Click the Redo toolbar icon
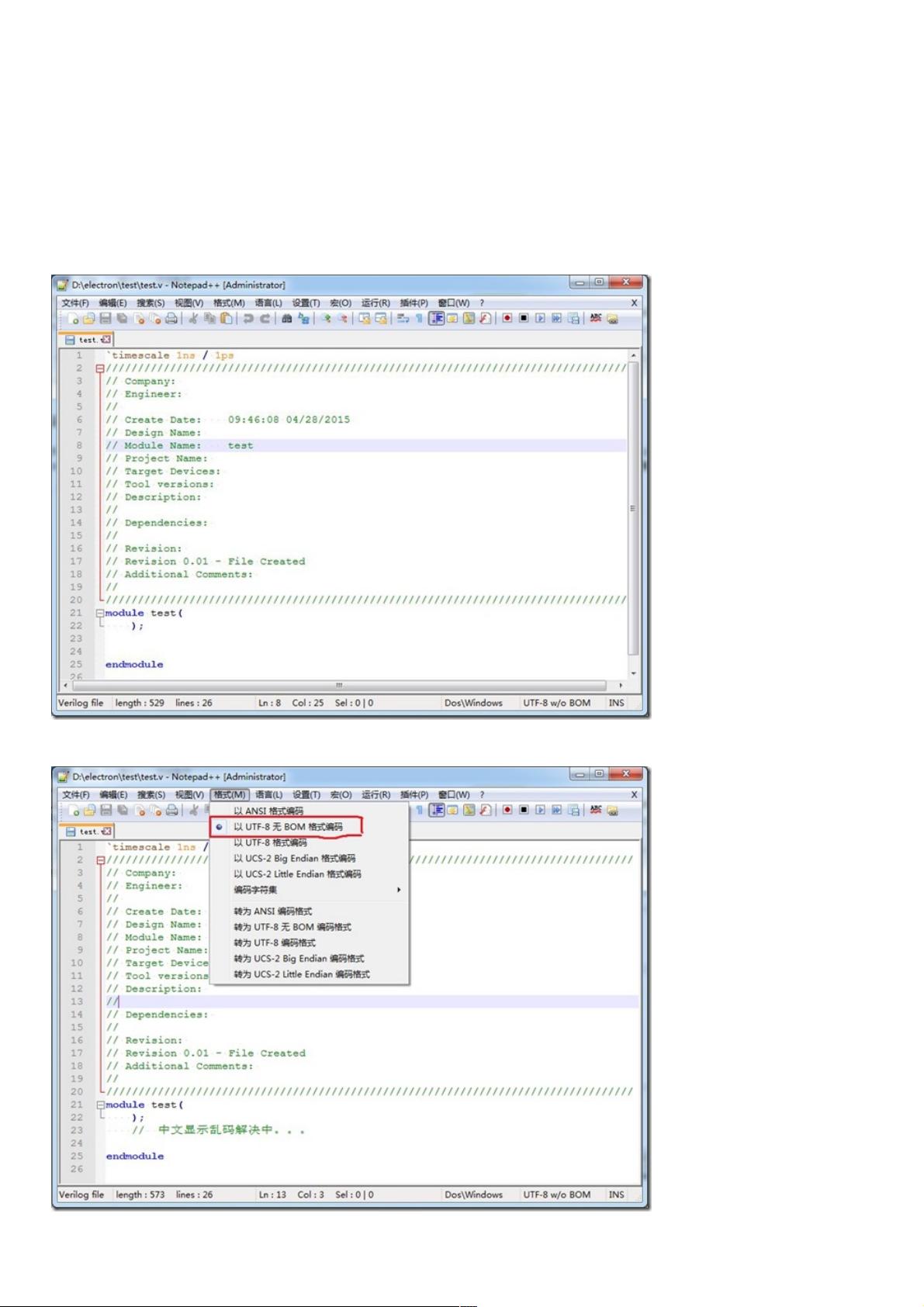Image resolution: width=924 pixels, height=1307 pixels. (x=265, y=319)
